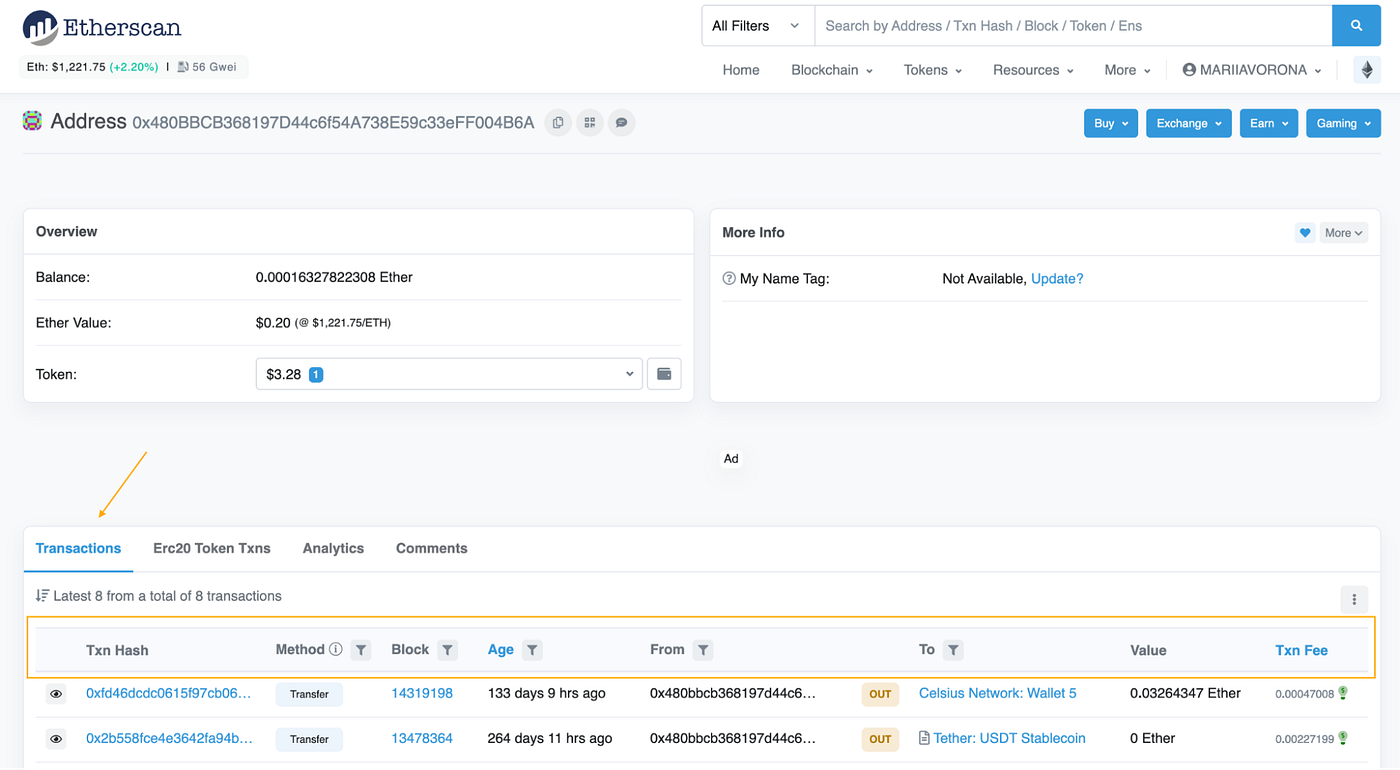Run search with the magnifying glass button
This screenshot has width=1400, height=770.
click(x=1356, y=25)
